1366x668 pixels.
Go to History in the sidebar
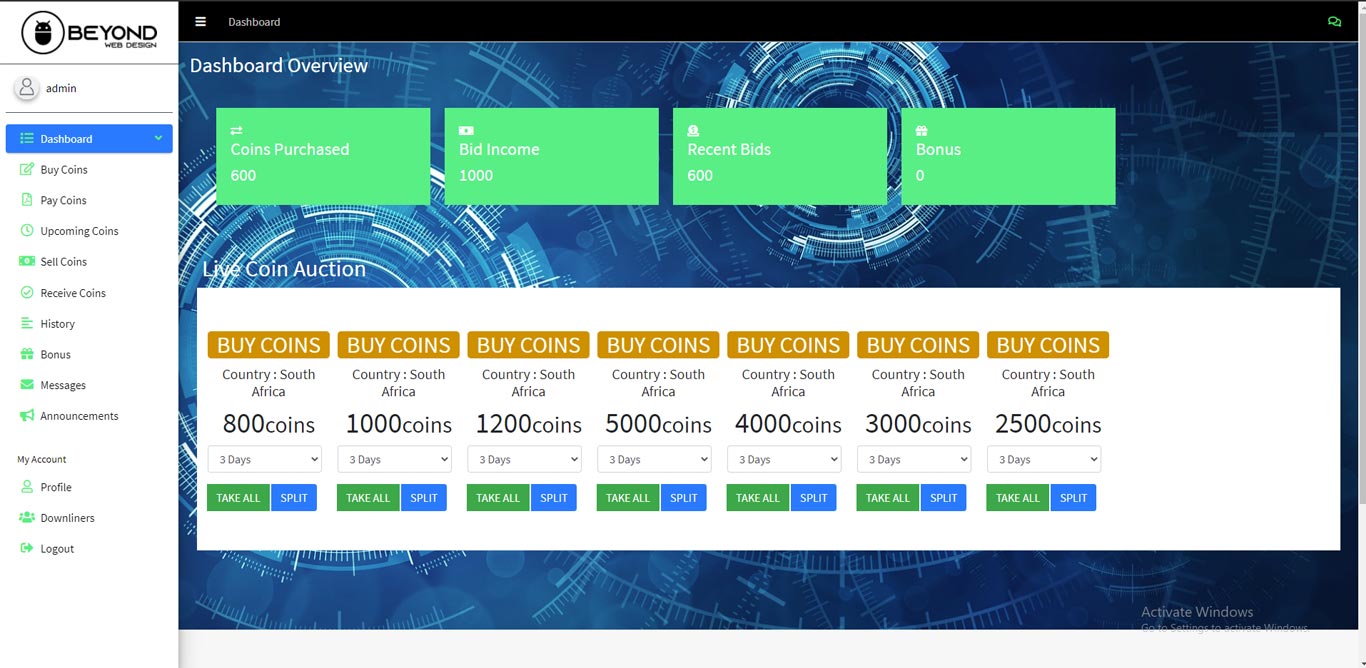57,324
